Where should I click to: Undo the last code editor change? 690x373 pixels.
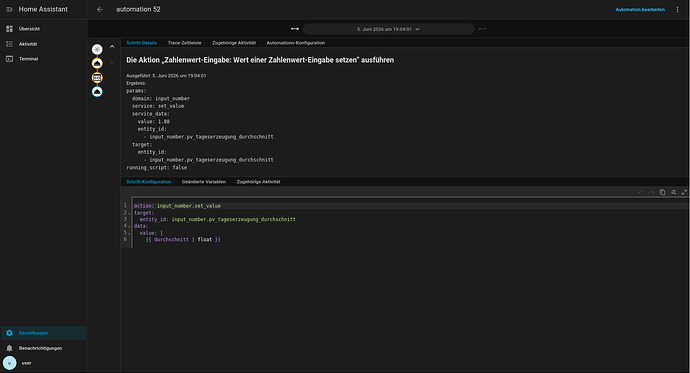(640, 192)
